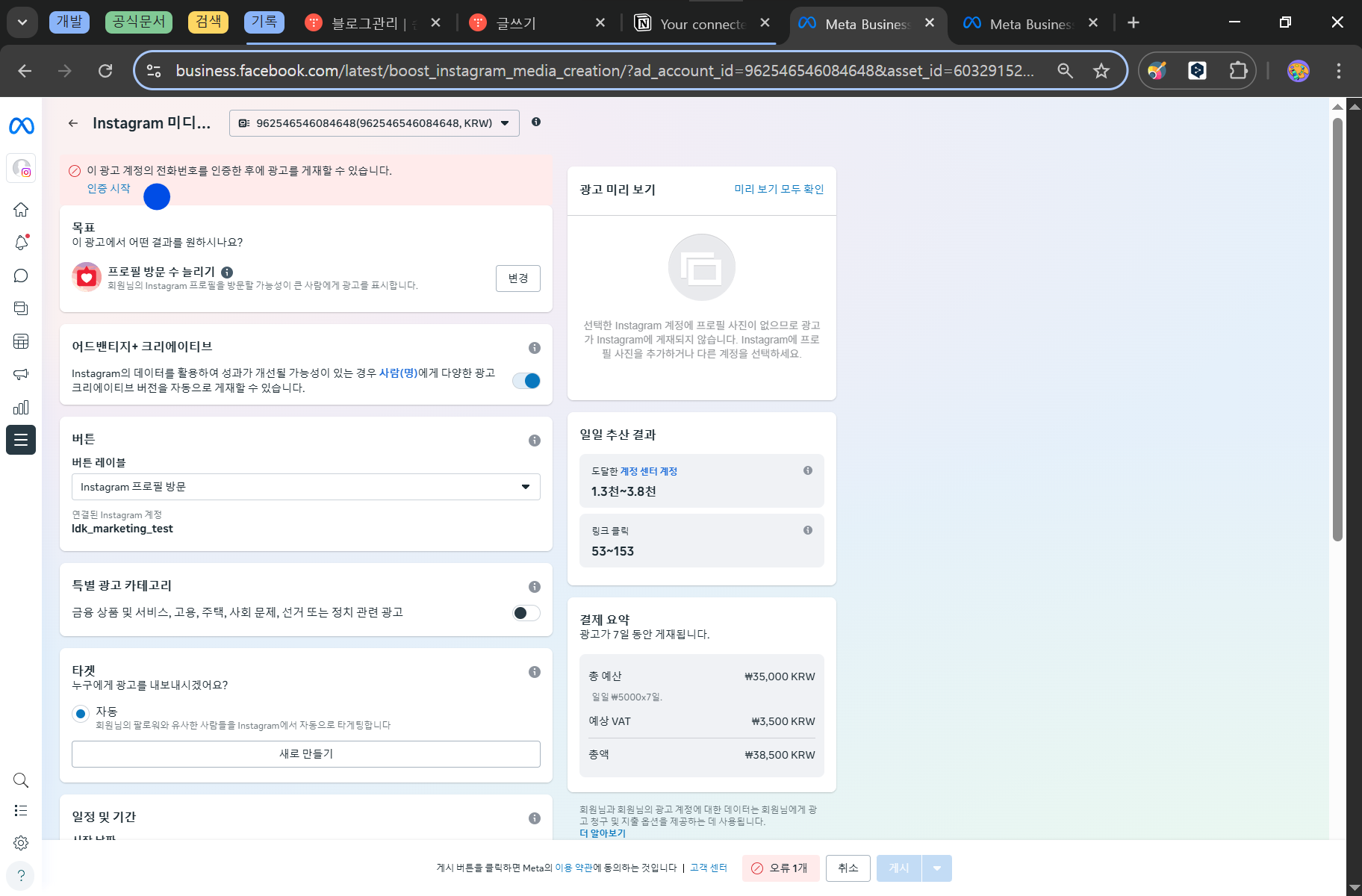Image resolution: width=1362 pixels, height=896 pixels.
Task: Open notifications bell in sidebar
Action: [21, 243]
